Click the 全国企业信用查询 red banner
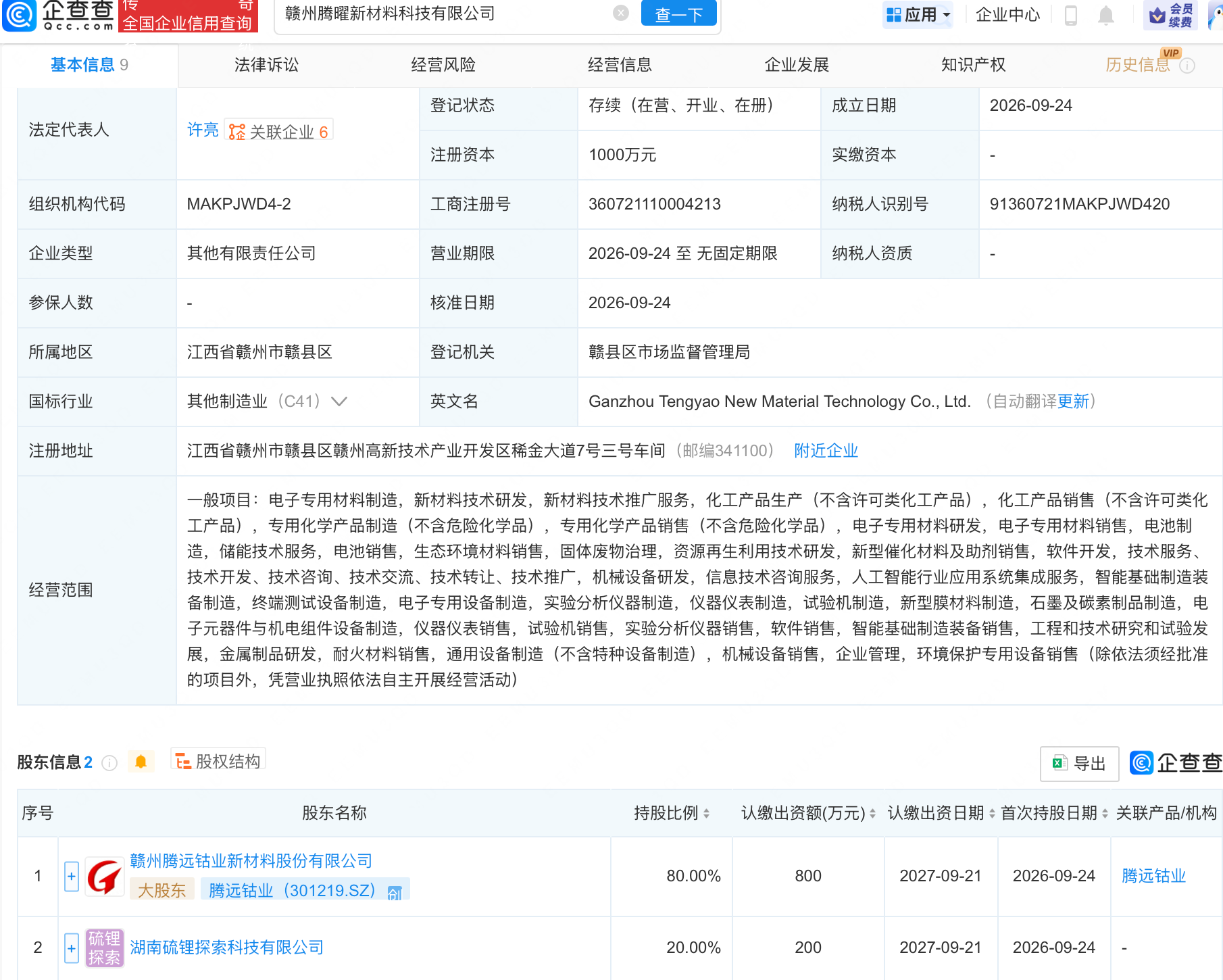1223x980 pixels. tap(189, 16)
